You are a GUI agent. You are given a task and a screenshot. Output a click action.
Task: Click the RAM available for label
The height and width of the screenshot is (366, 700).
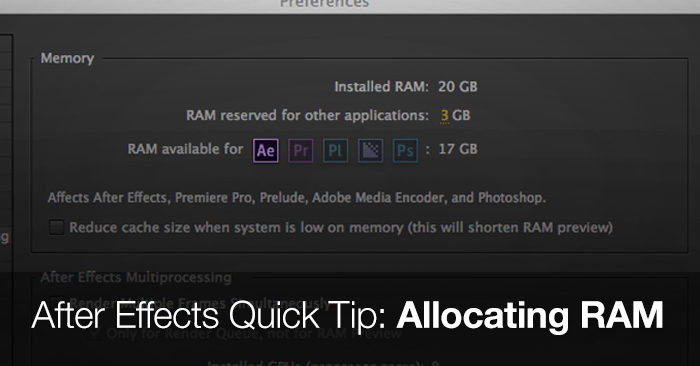point(185,149)
